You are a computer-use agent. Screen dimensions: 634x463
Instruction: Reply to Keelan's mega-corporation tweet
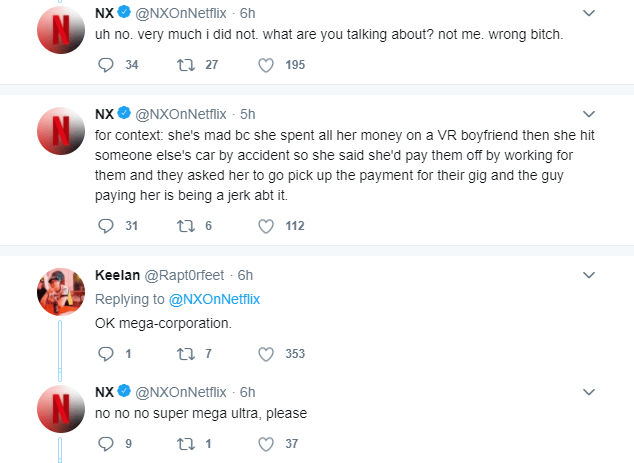click(108, 353)
